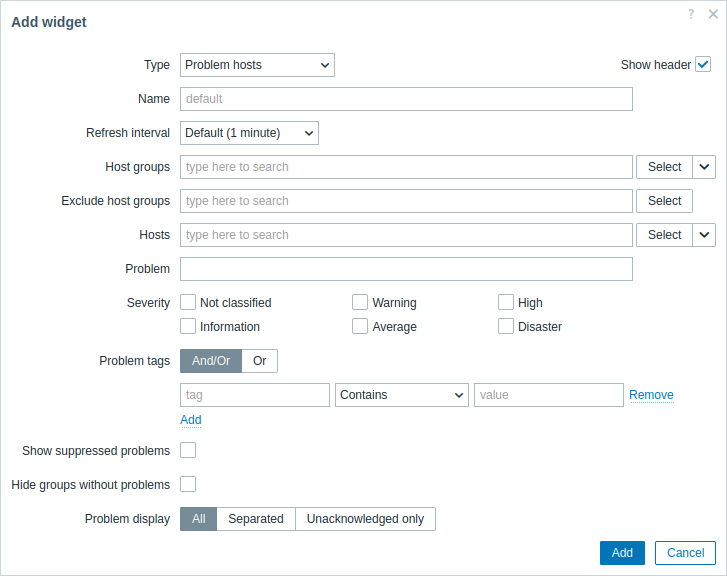Uncheck the Show header checkbox
Screen dimensions: 727x576
pos(703,64)
